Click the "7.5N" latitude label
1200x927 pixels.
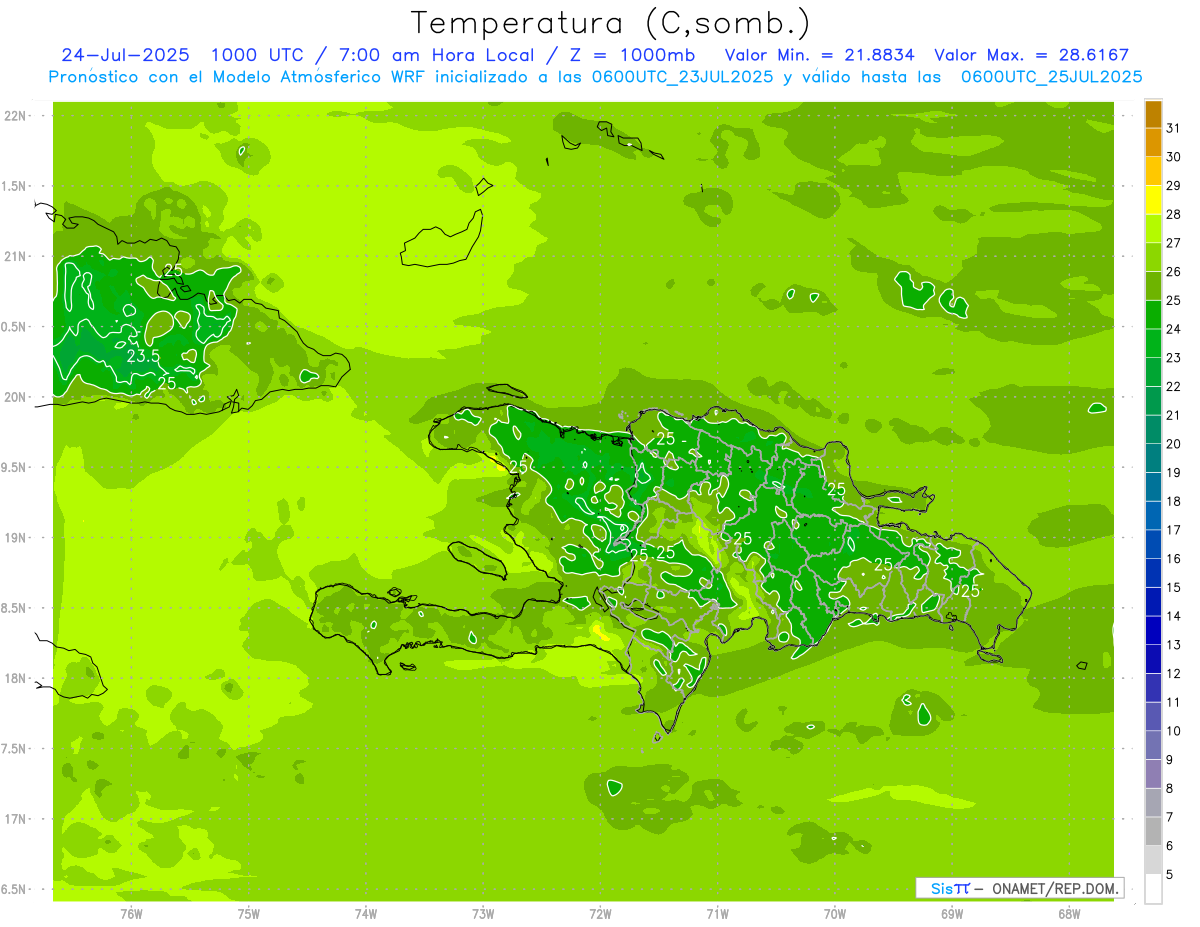click(15, 748)
